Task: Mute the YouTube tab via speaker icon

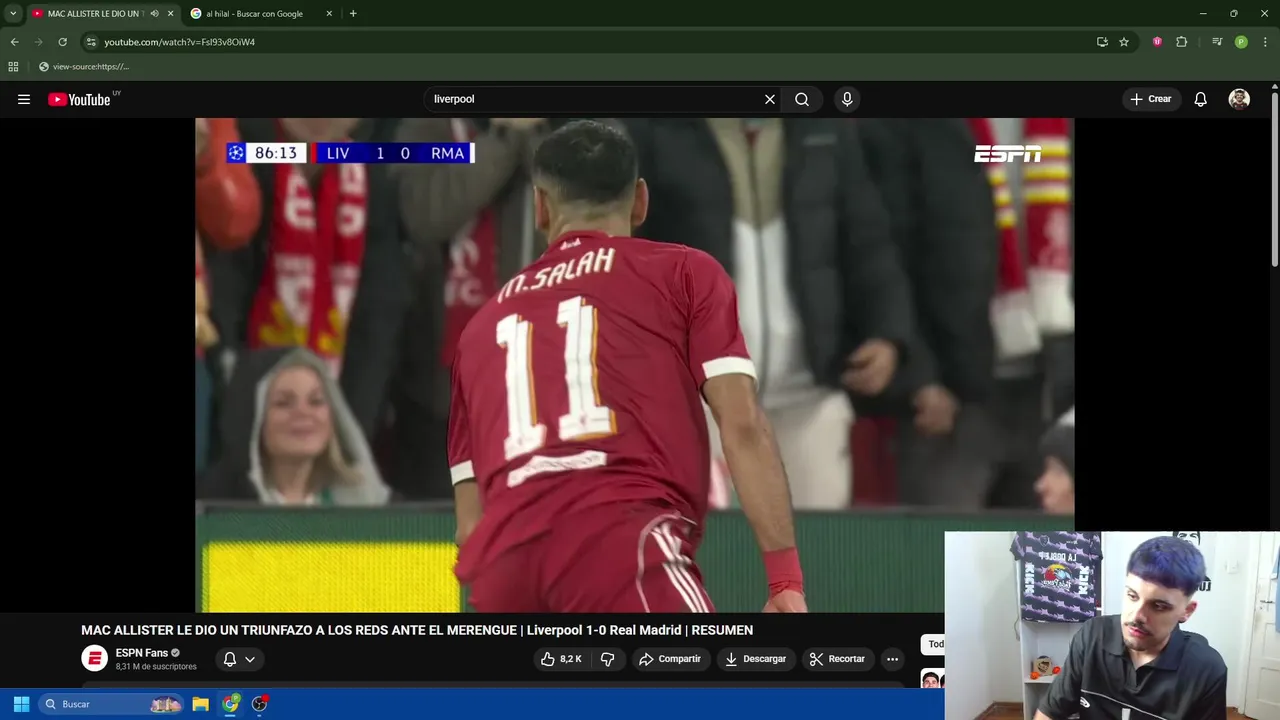Action: click(154, 14)
